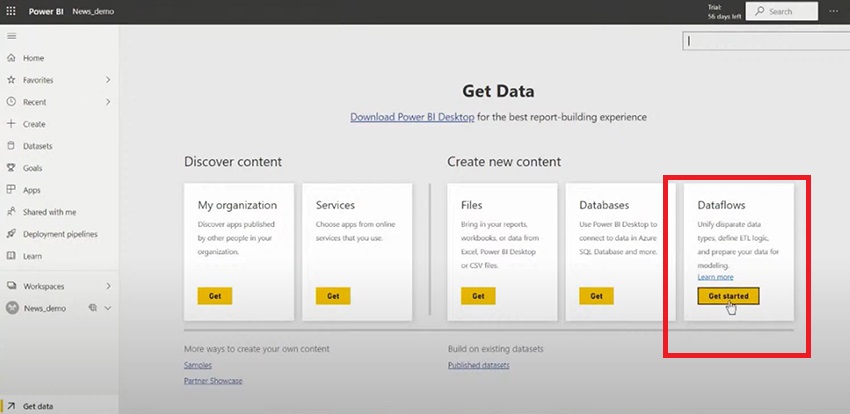The width and height of the screenshot is (850, 414).
Task: Expand the Favorites flyout chevron
Action: click(108, 80)
